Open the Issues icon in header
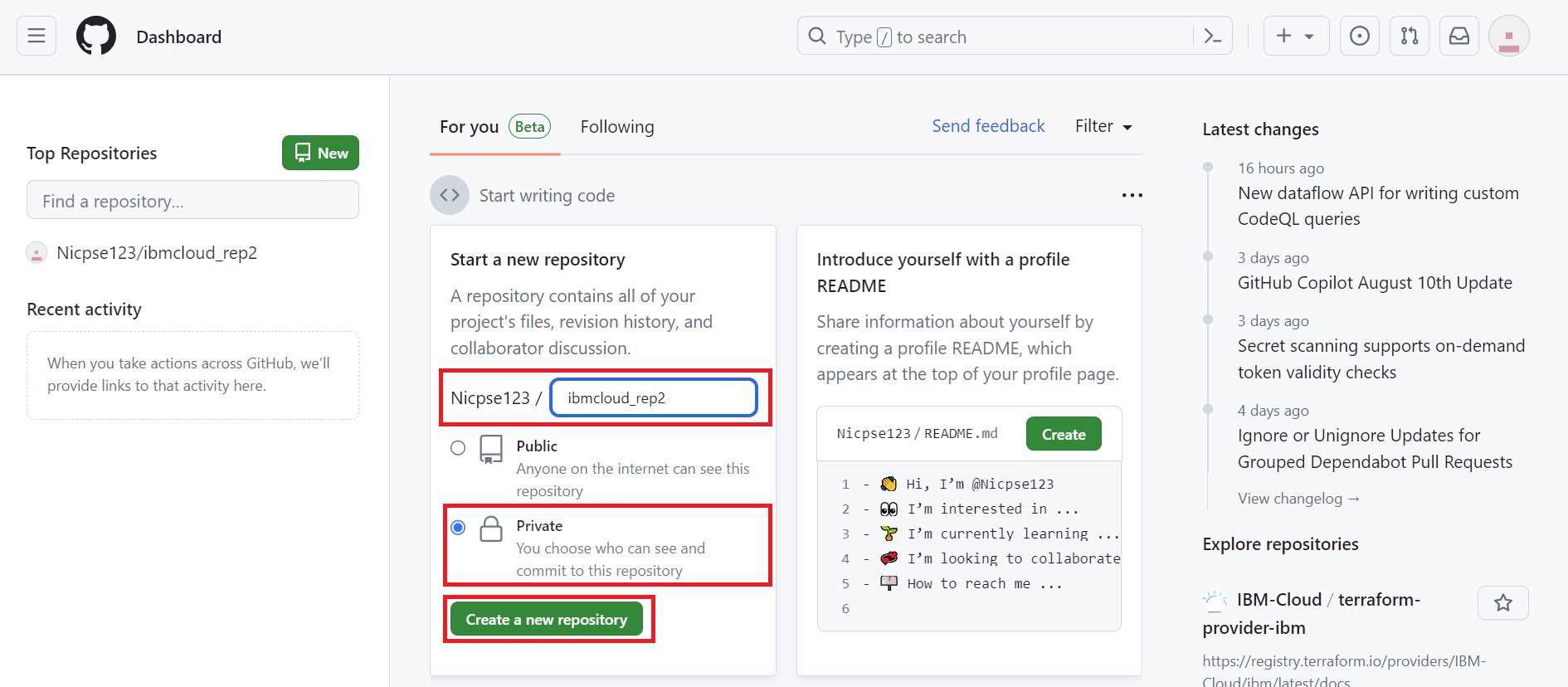 tap(1359, 36)
